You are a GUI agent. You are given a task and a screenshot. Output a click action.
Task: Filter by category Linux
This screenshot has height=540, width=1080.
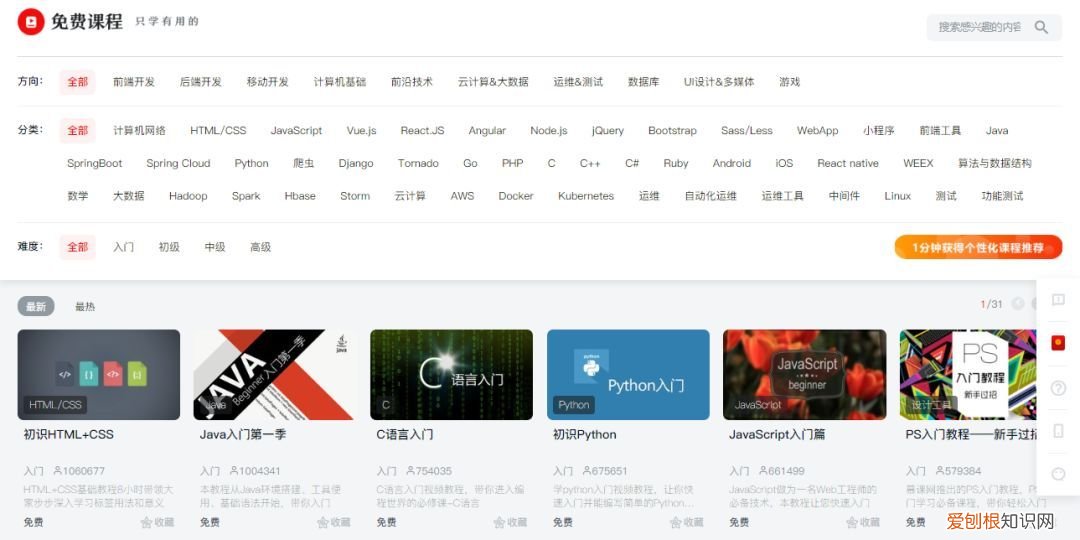click(897, 196)
